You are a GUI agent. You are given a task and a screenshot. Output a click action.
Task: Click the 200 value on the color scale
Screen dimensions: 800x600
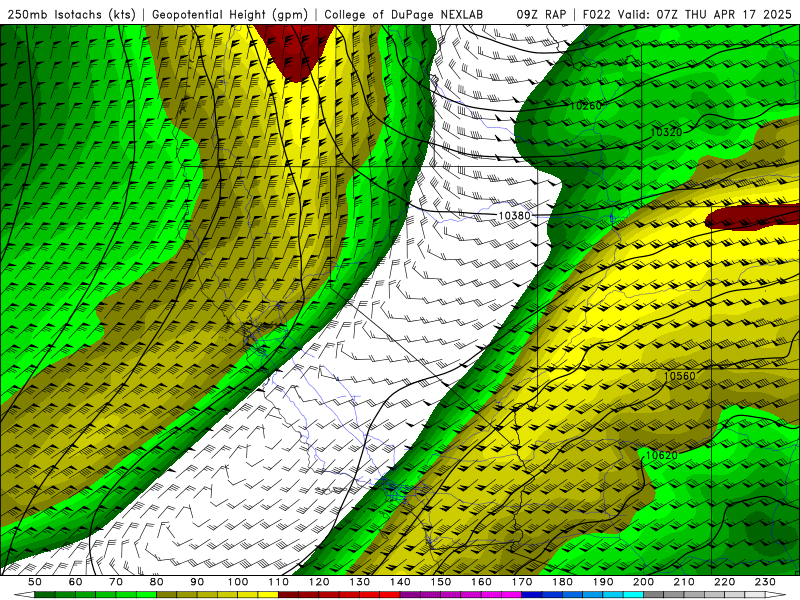coord(643,582)
